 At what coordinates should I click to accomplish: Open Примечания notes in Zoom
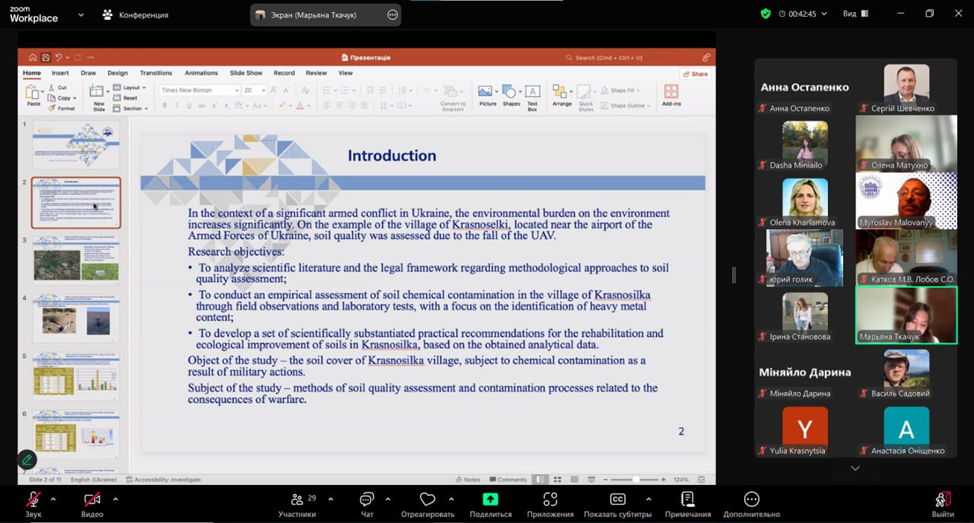pyautogui.click(x=688, y=504)
